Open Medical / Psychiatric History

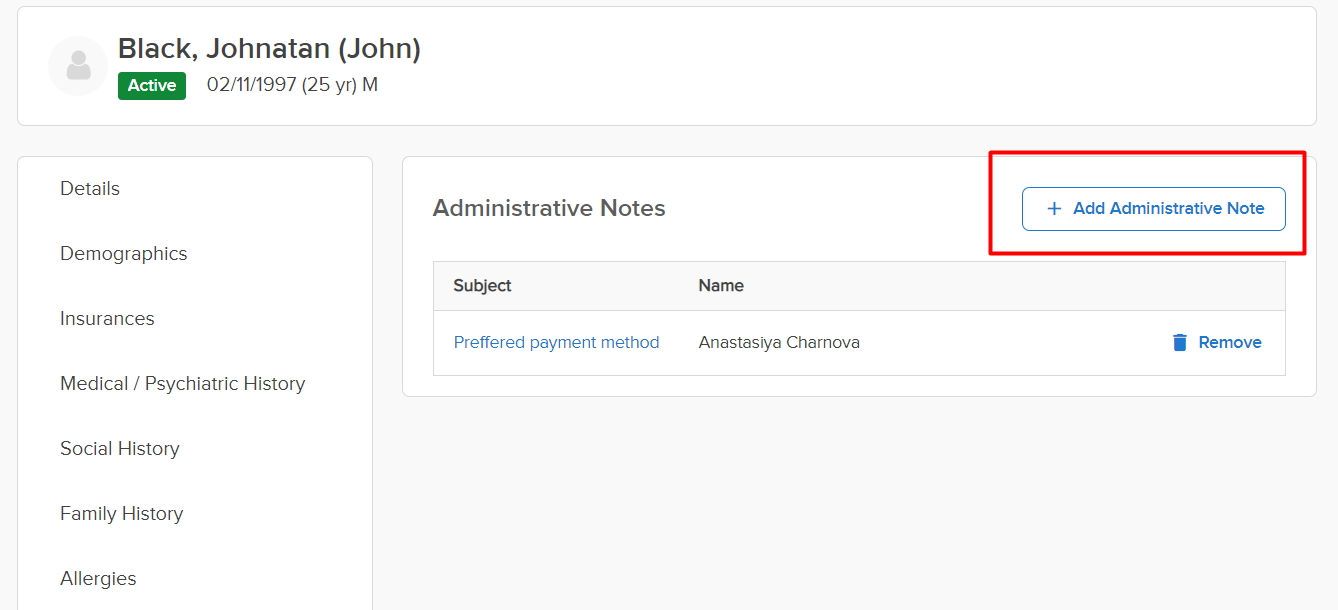(x=182, y=384)
